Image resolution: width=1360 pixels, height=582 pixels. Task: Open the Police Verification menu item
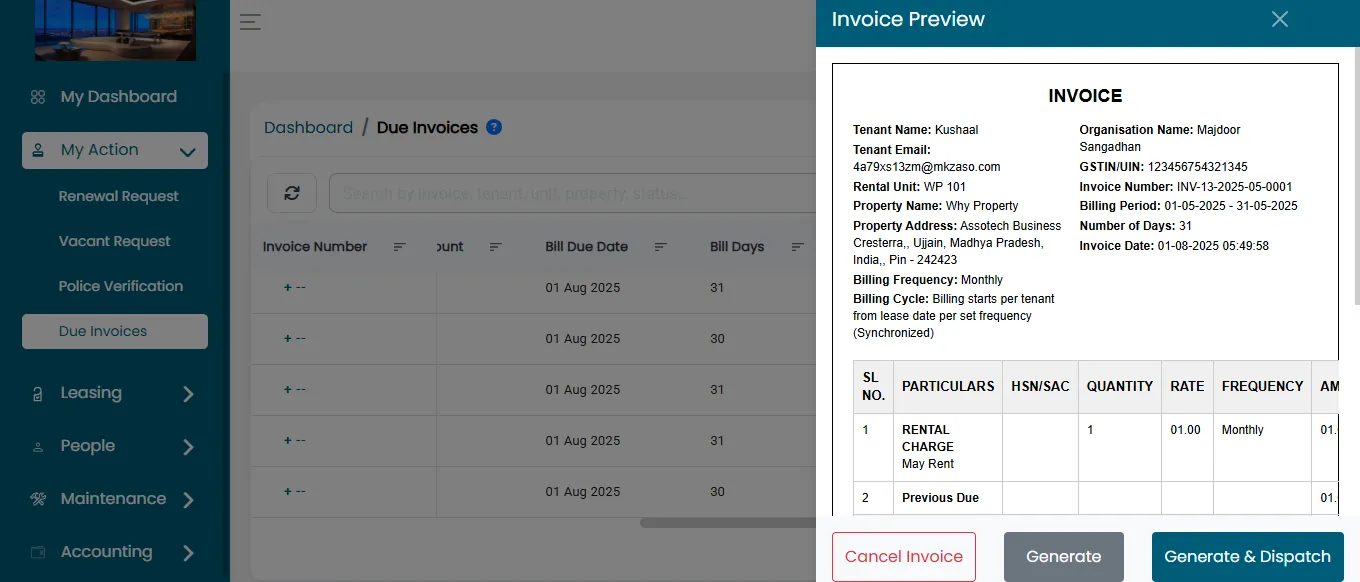[x=121, y=286]
